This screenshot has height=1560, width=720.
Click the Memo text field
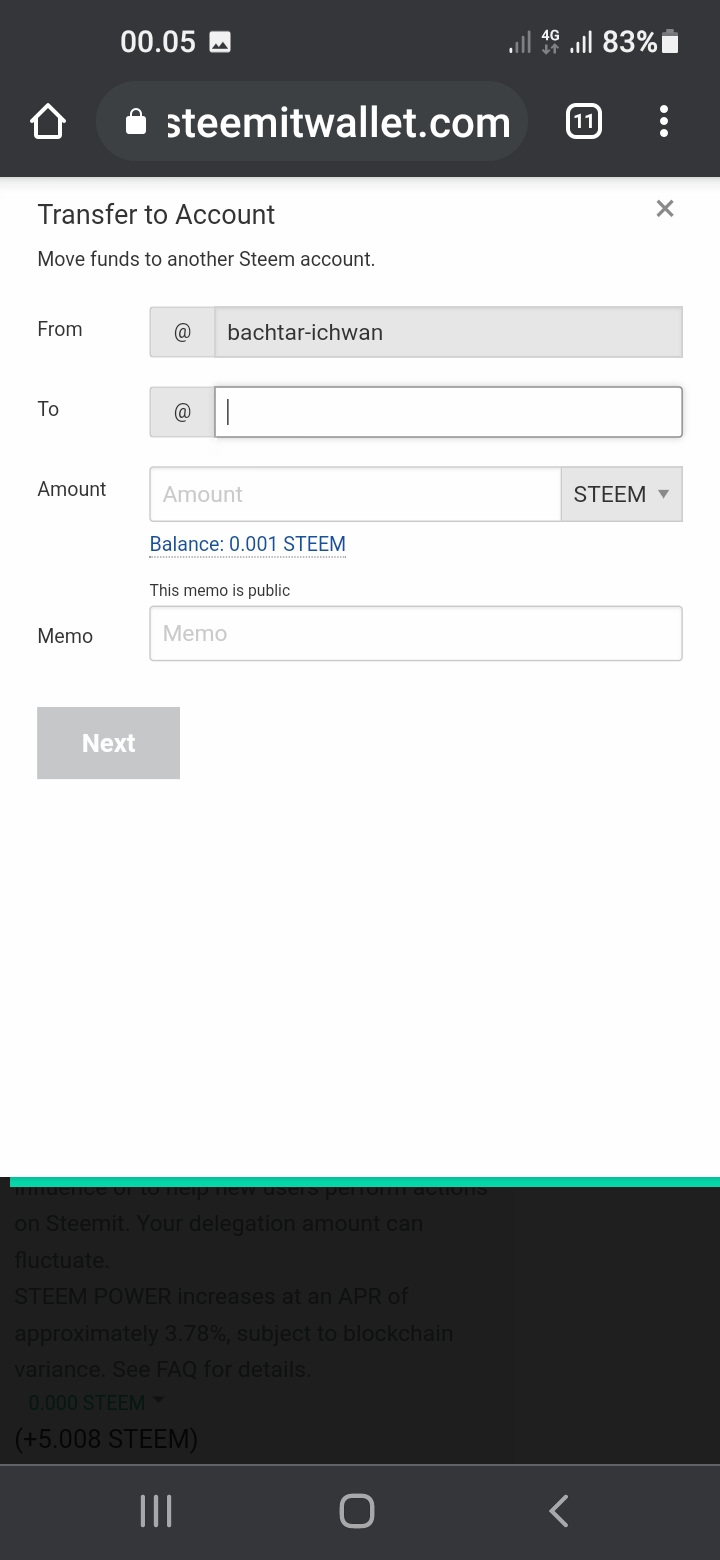[416, 633]
